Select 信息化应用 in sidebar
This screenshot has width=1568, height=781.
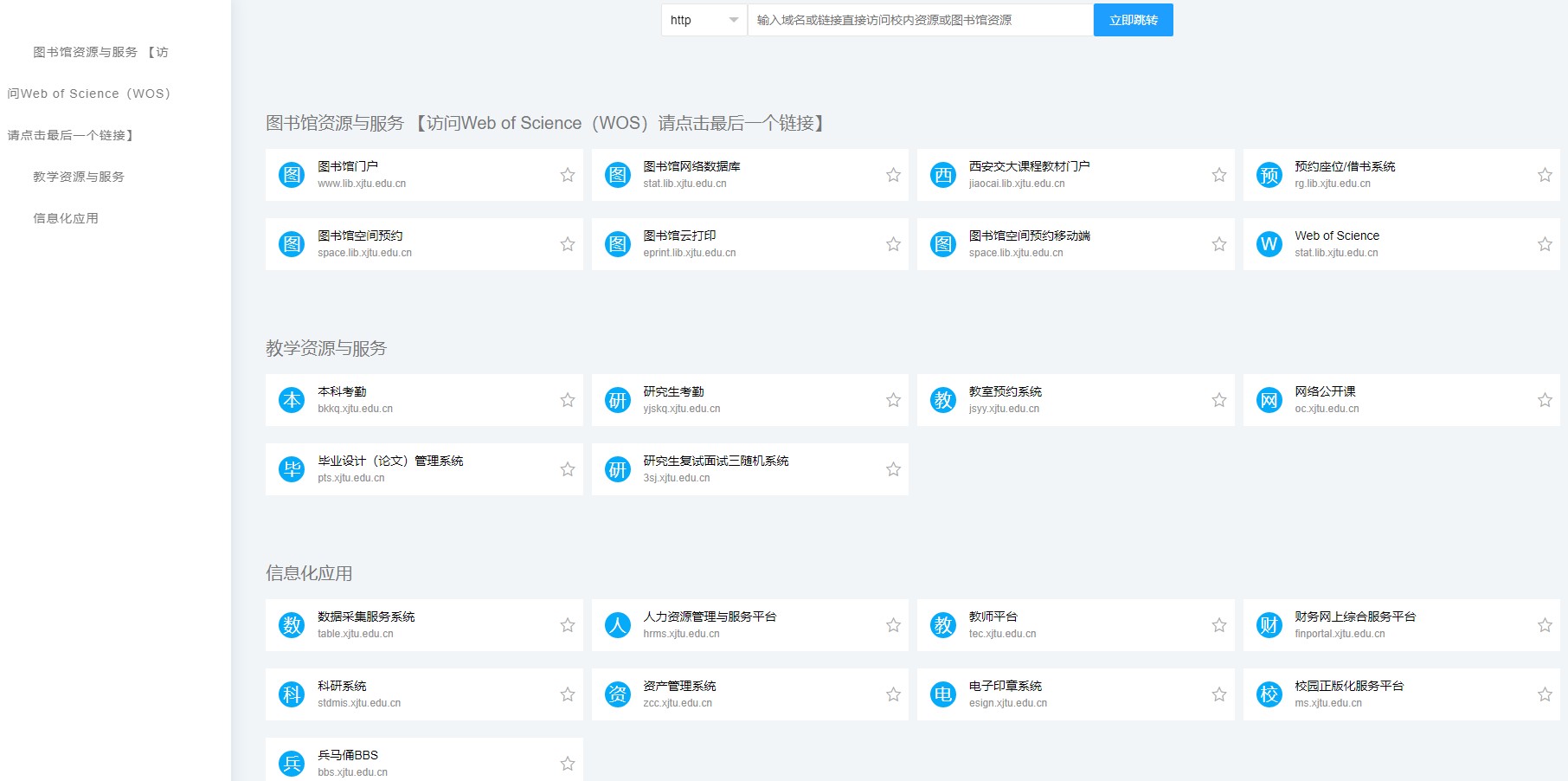[x=66, y=218]
